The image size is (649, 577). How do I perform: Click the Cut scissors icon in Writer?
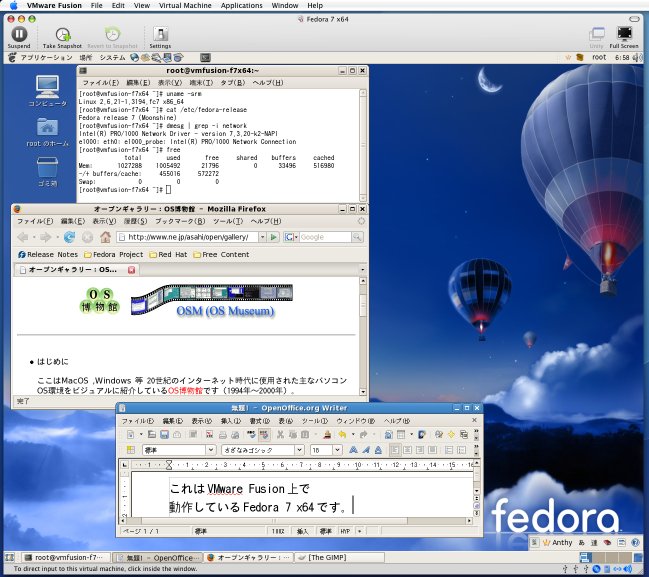click(x=280, y=434)
